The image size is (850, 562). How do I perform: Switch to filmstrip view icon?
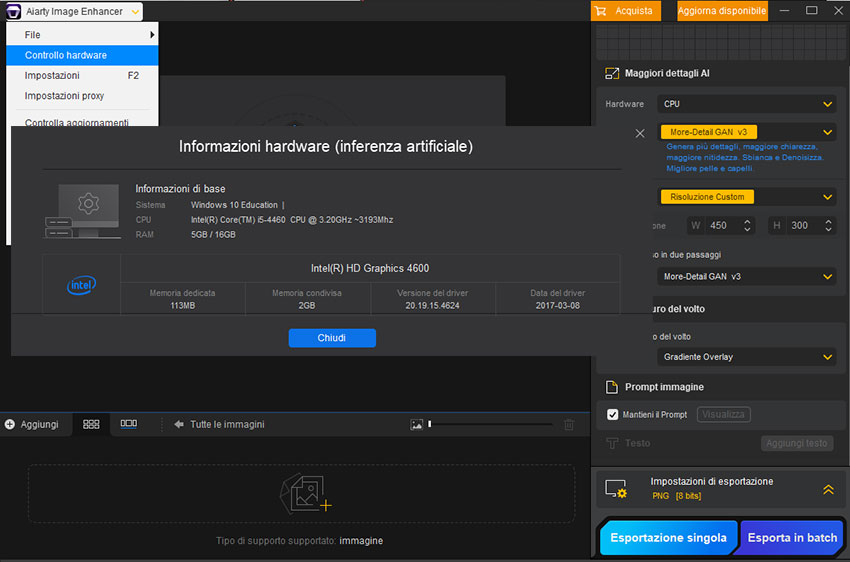pyautogui.click(x=128, y=424)
